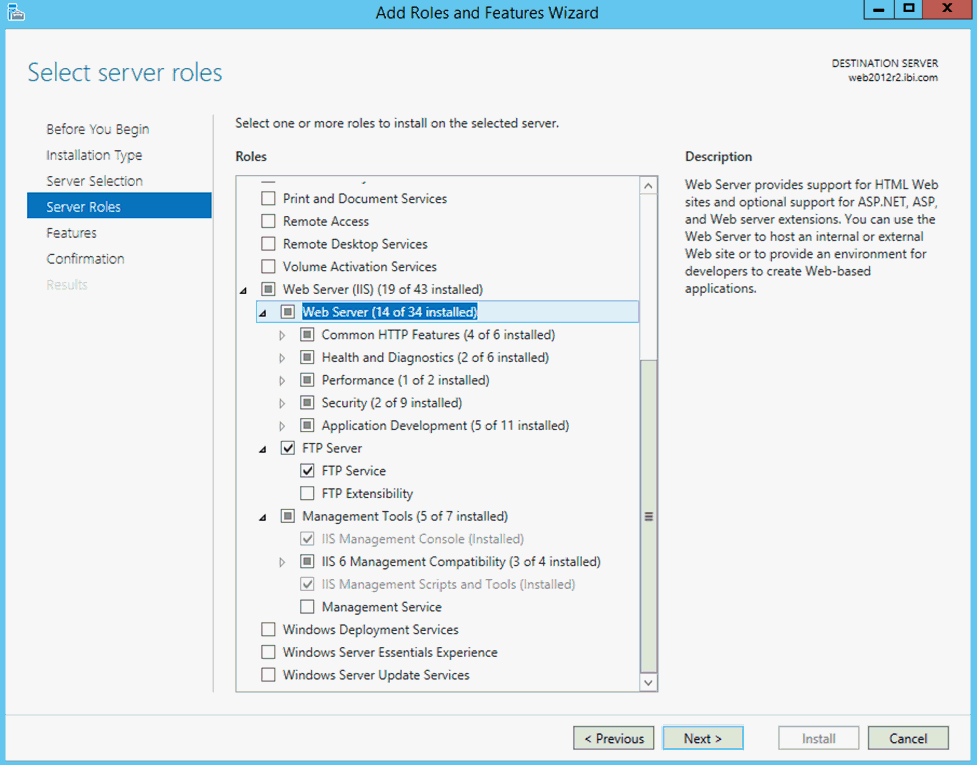Check the Management Service checkbox
The image size is (977, 765).
pyautogui.click(x=307, y=607)
